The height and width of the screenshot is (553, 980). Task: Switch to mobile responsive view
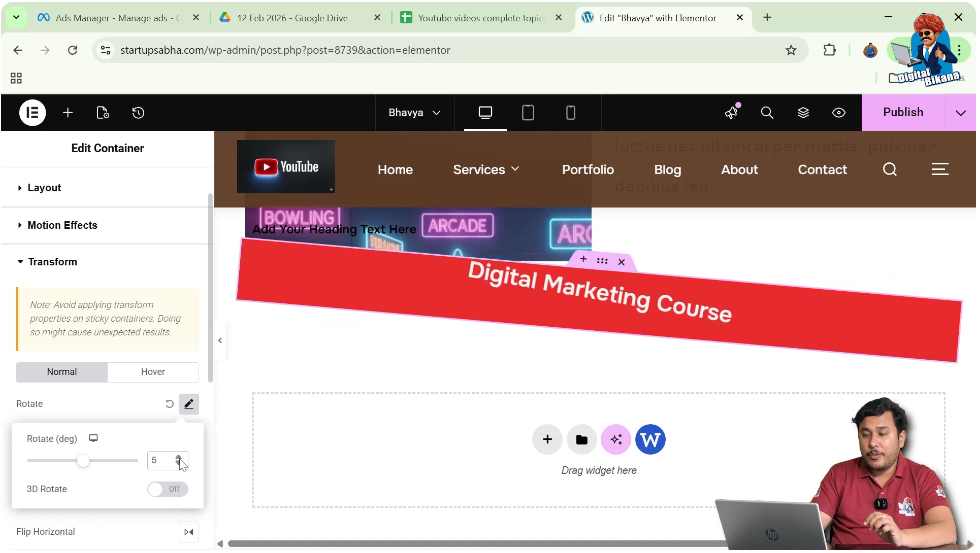point(571,113)
